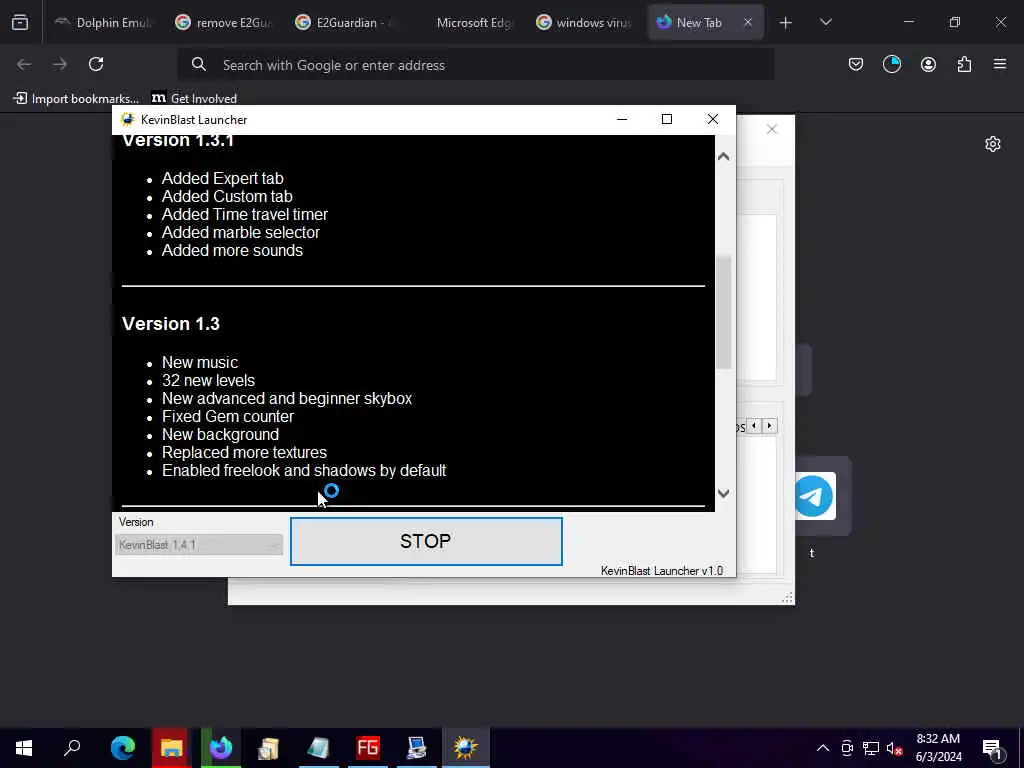This screenshot has height=768, width=1024.
Task: Click the KevinBlast Launcher title bar icon
Action: pyautogui.click(x=127, y=120)
